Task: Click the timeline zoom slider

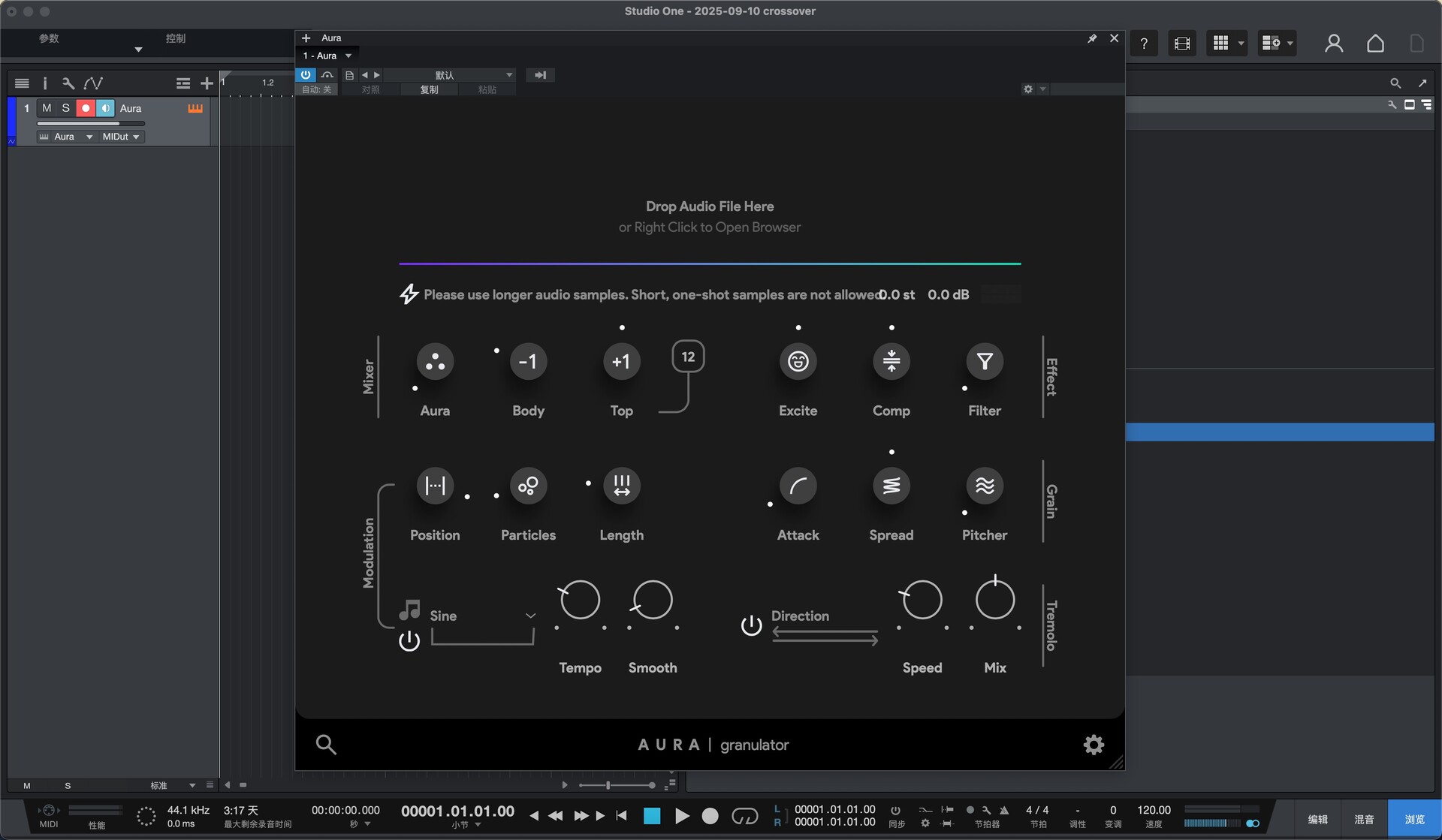Action: tap(617, 785)
